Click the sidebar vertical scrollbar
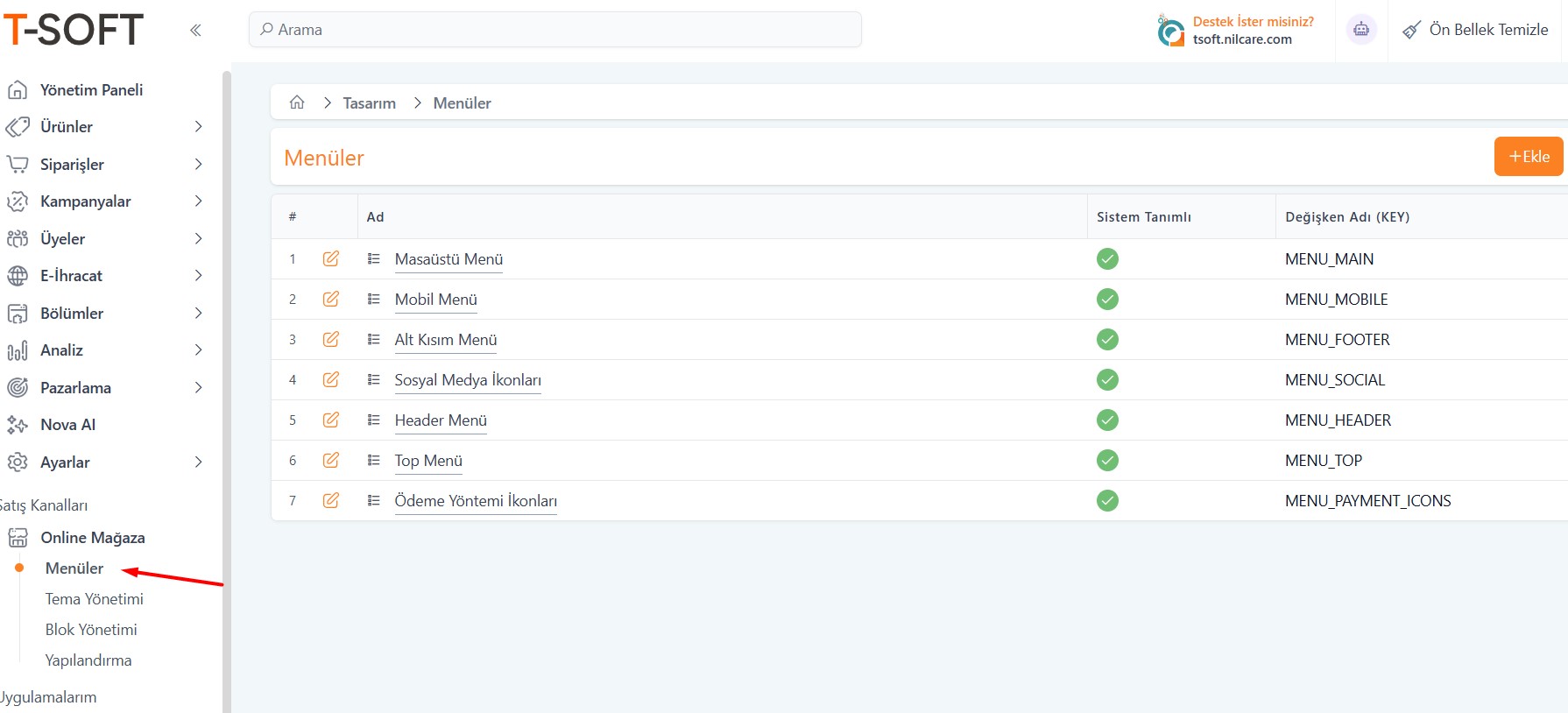Viewport: 1568px width, 713px height. (226, 394)
